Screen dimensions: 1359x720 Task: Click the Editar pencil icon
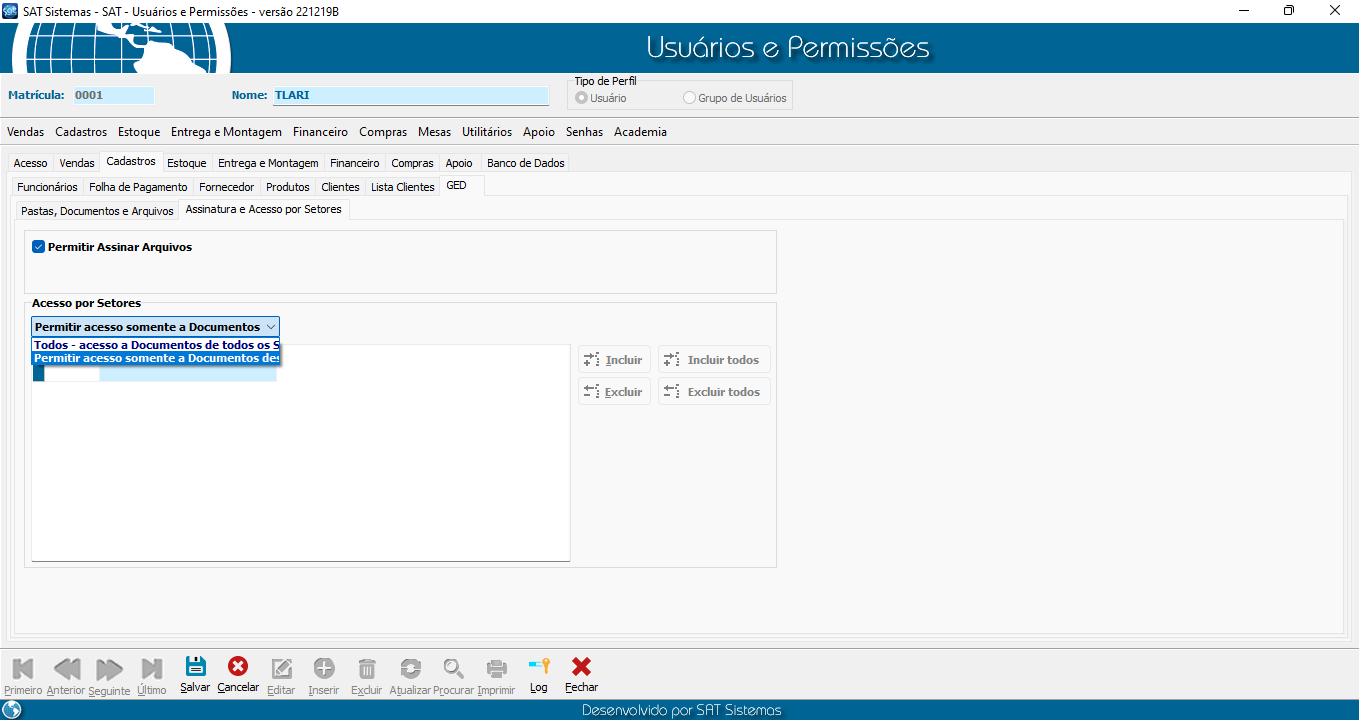[x=282, y=669]
